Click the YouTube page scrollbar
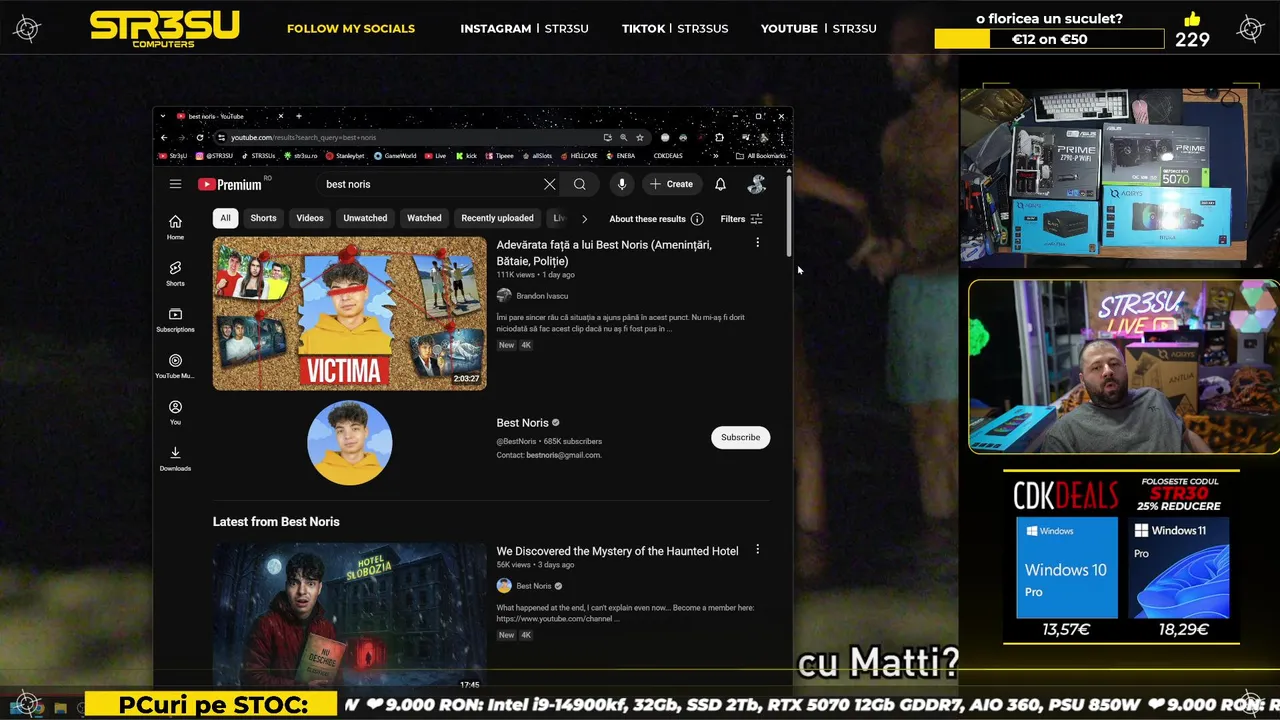 click(789, 216)
